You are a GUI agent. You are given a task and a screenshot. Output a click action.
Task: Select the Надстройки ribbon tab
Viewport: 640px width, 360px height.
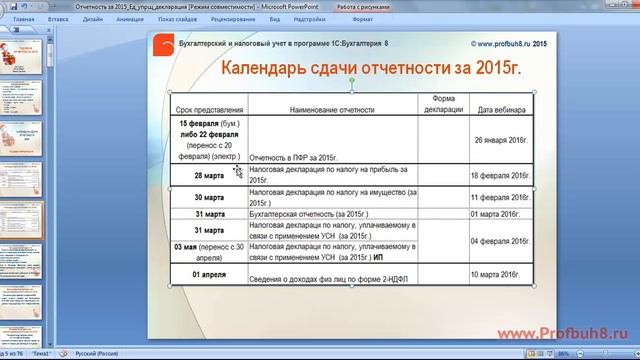(x=309, y=19)
